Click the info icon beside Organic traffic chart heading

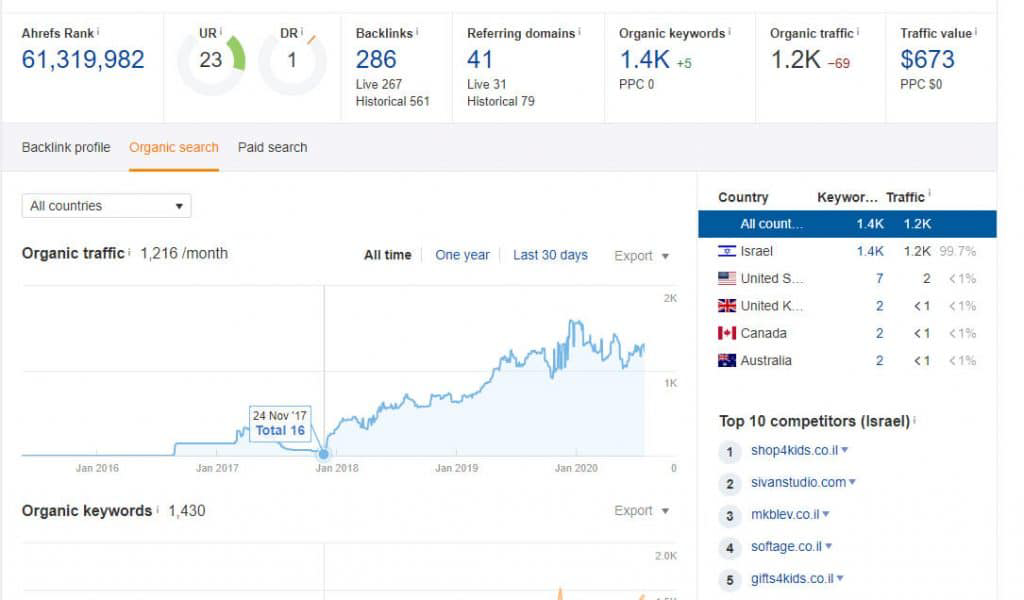click(x=129, y=251)
